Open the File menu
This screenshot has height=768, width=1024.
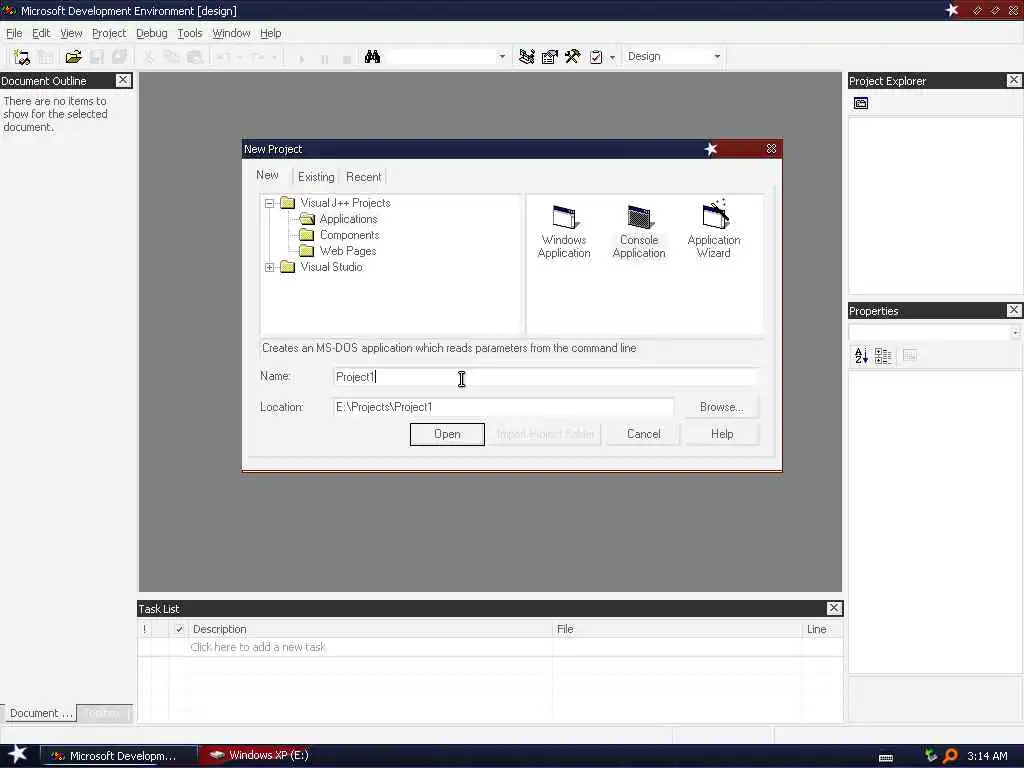14,33
